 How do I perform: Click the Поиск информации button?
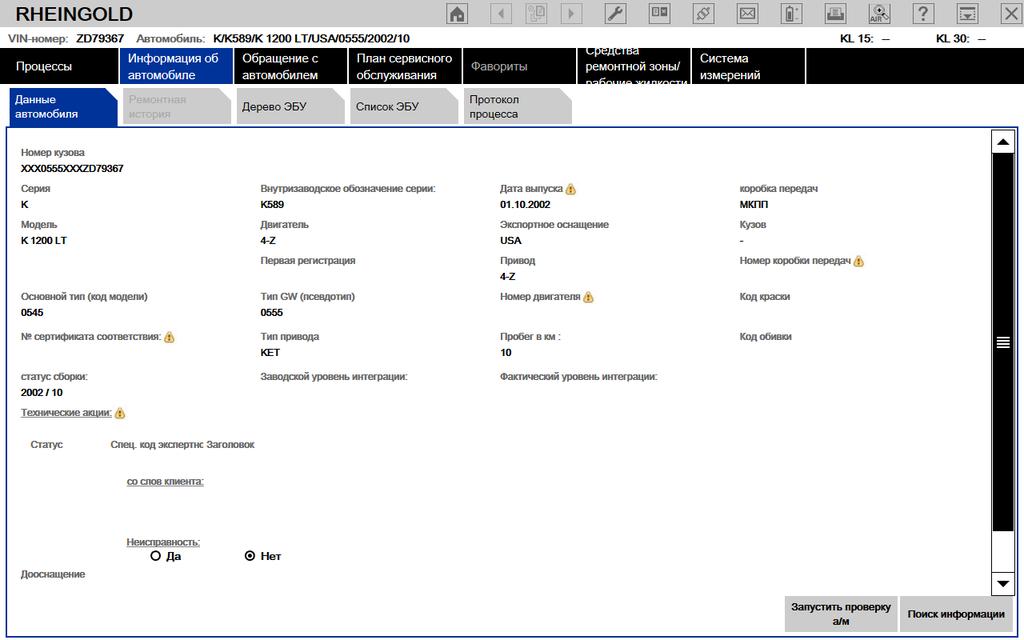[956, 614]
